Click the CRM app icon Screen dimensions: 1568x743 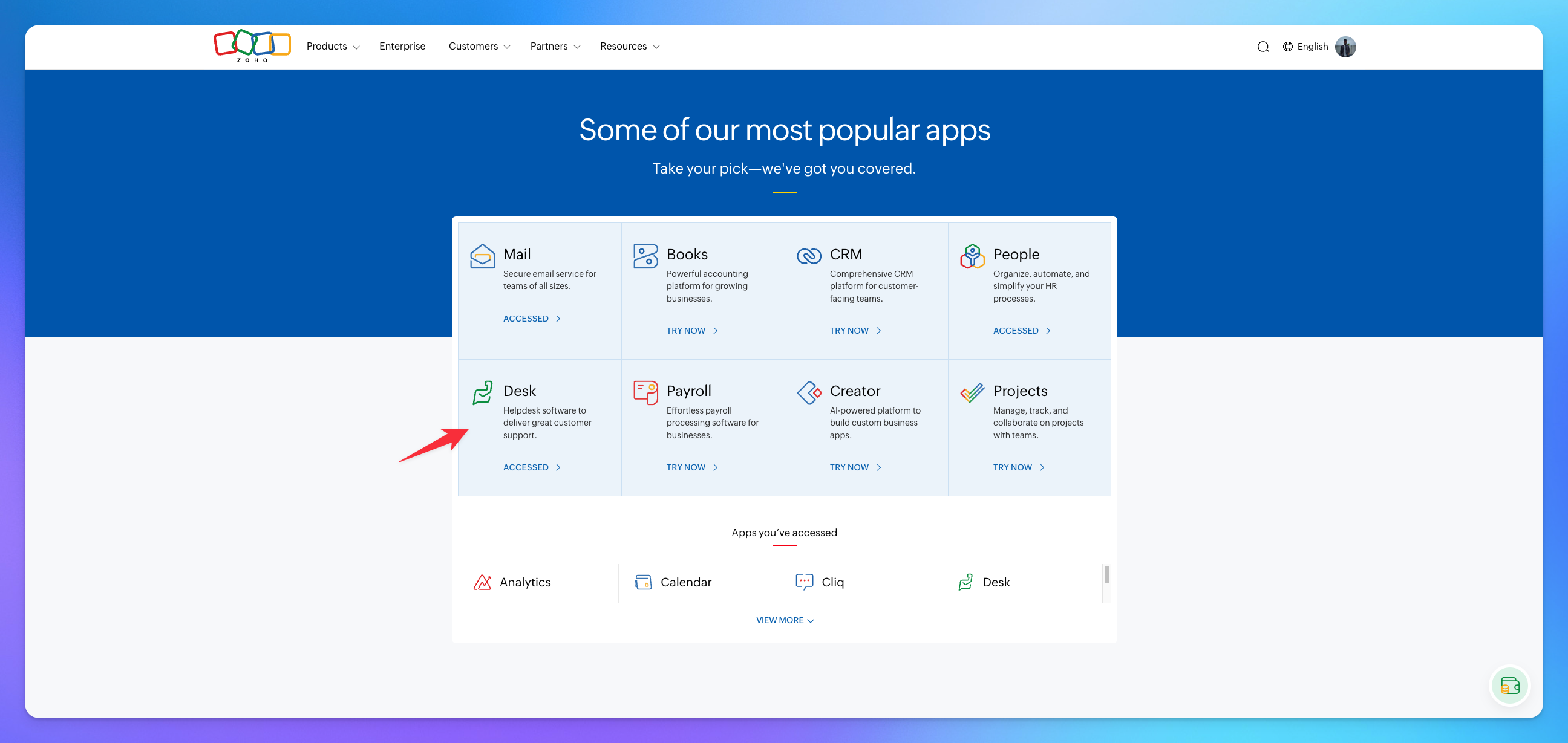(x=808, y=256)
